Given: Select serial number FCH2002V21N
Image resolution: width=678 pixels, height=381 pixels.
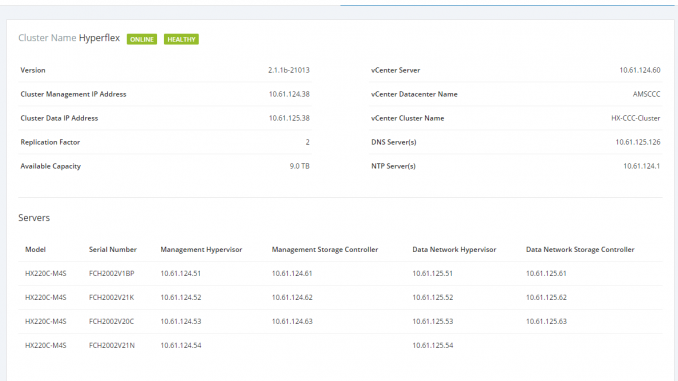Looking at the screenshot, I should [x=112, y=346].
